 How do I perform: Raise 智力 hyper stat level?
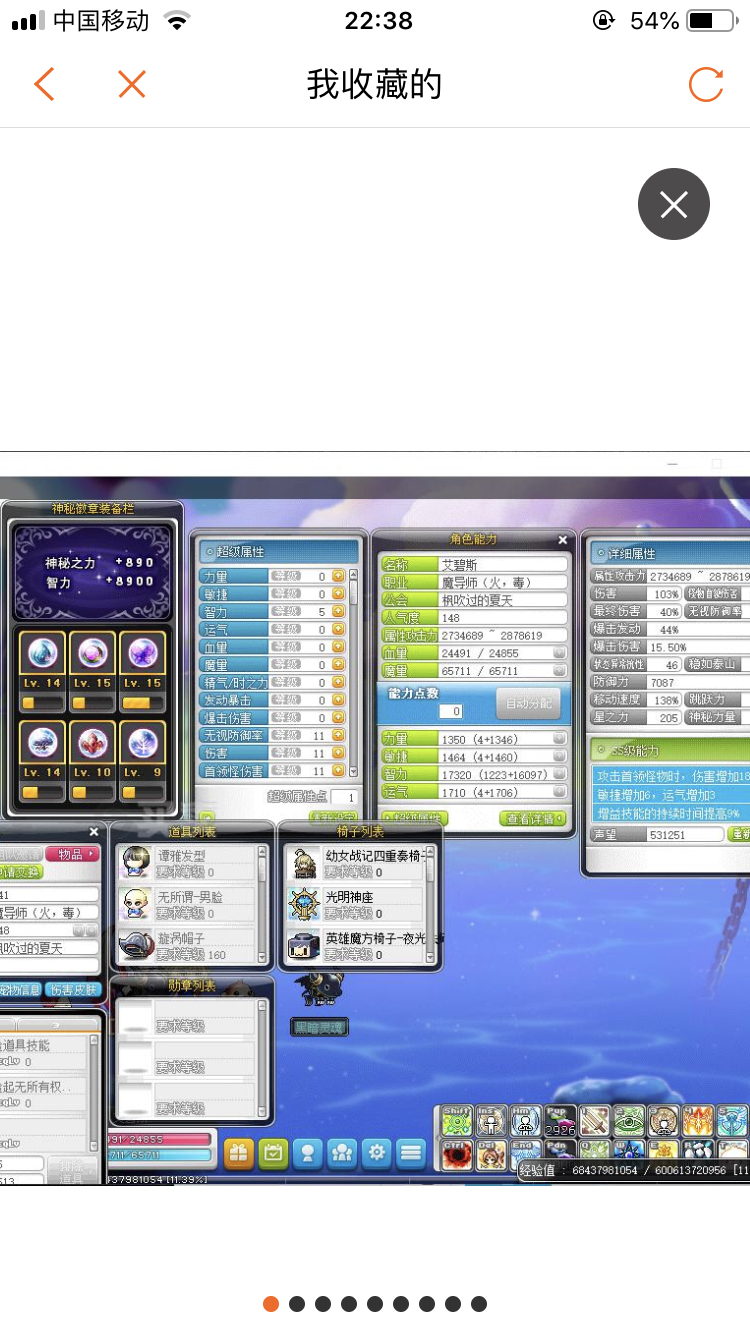point(338,612)
